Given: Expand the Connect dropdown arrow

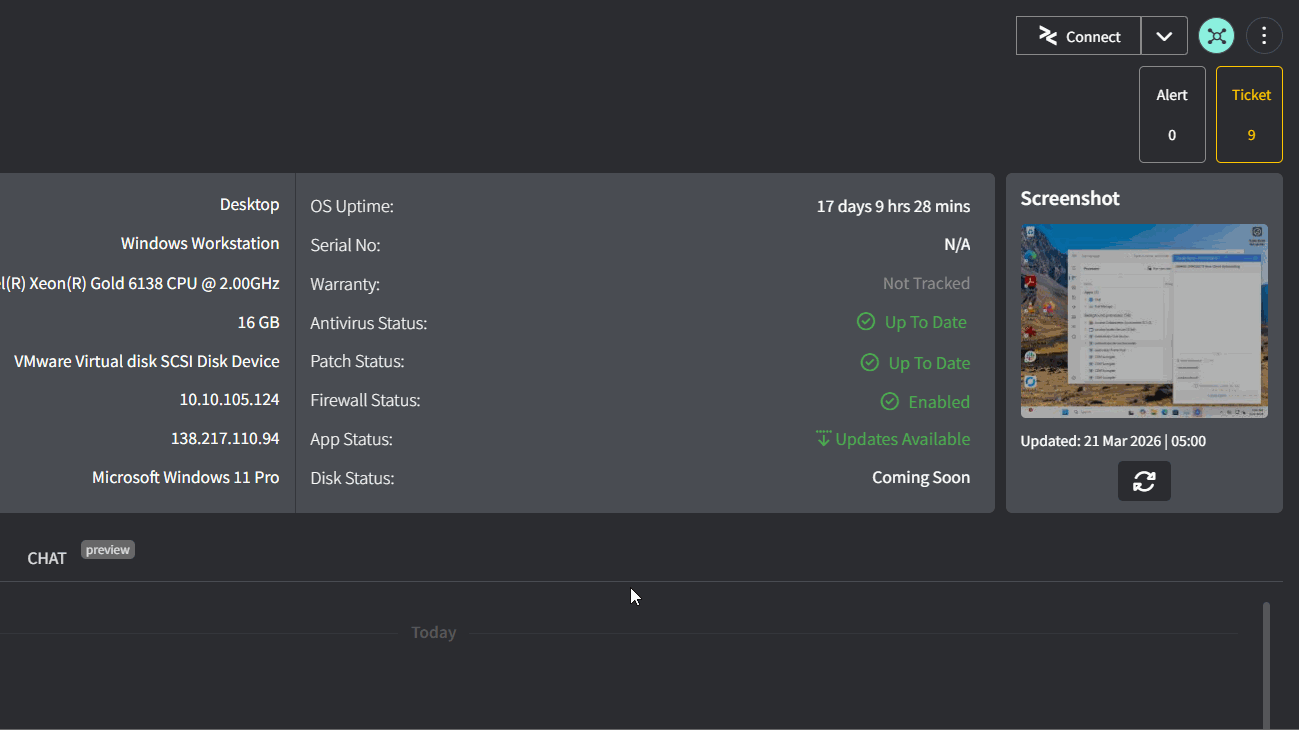Looking at the screenshot, I should (x=1164, y=36).
